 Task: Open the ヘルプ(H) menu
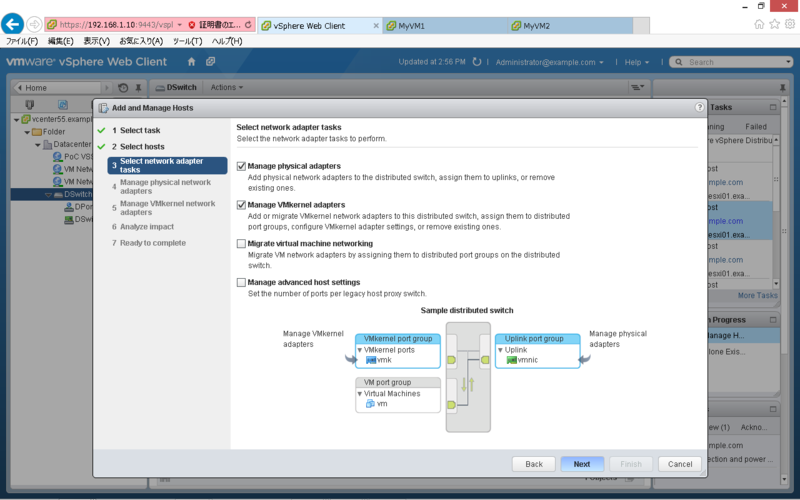(227, 41)
